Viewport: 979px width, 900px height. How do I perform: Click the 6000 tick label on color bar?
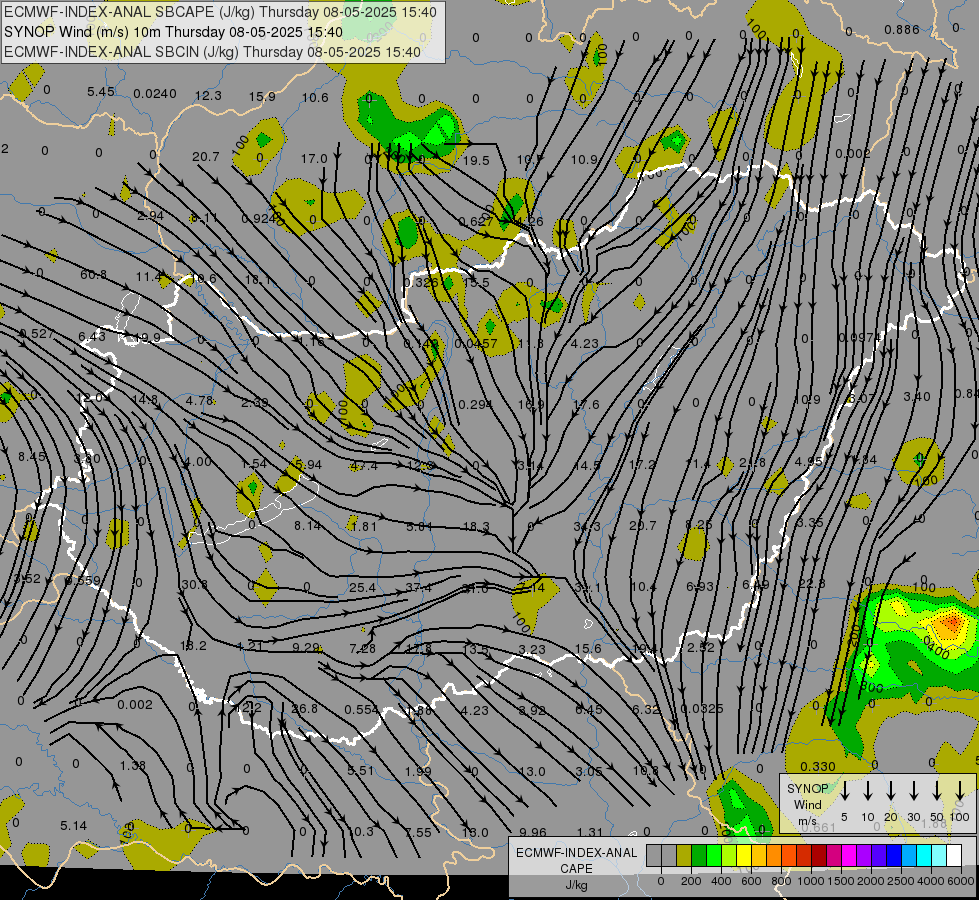(962, 881)
